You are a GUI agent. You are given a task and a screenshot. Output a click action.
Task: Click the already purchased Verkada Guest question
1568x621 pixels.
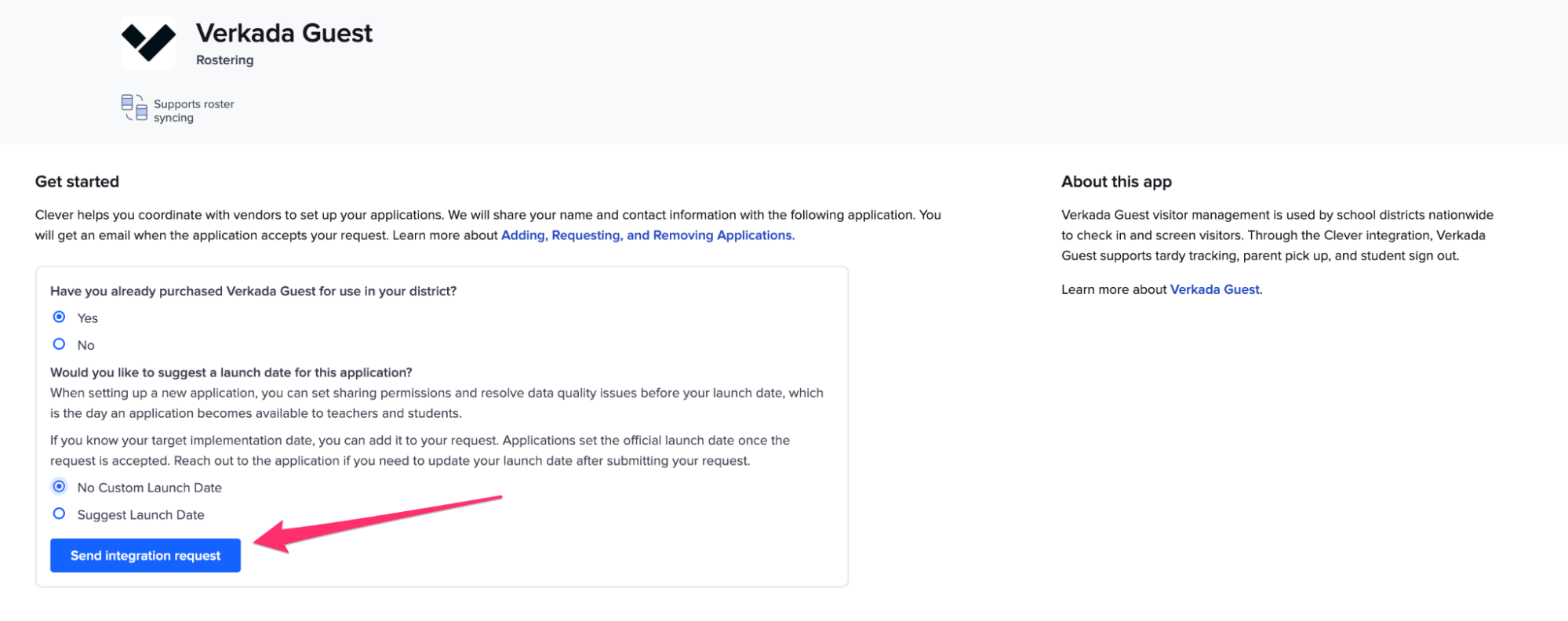253,291
